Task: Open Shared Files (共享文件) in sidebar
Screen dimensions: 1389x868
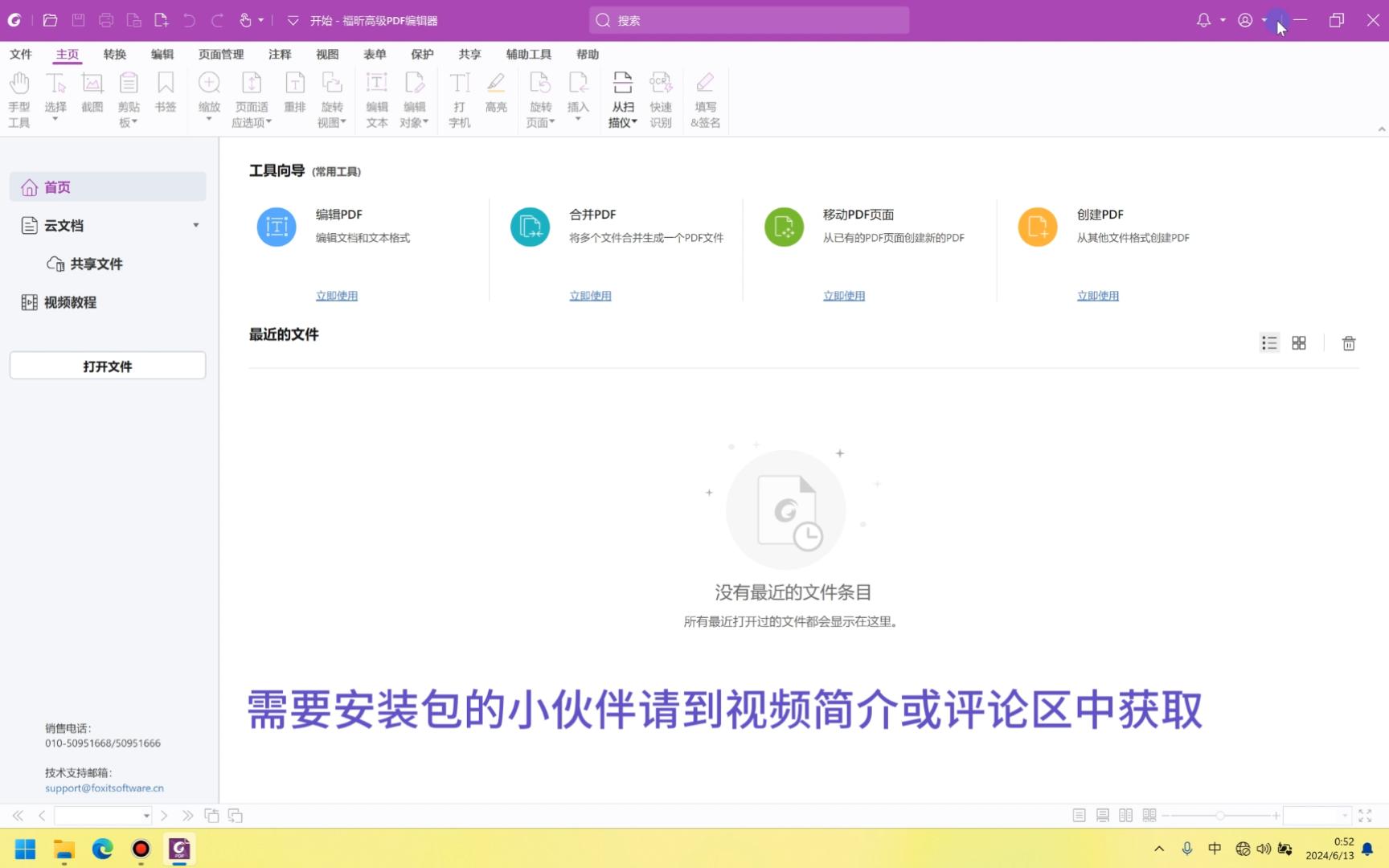Action: pyautogui.click(x=85, y=264)
